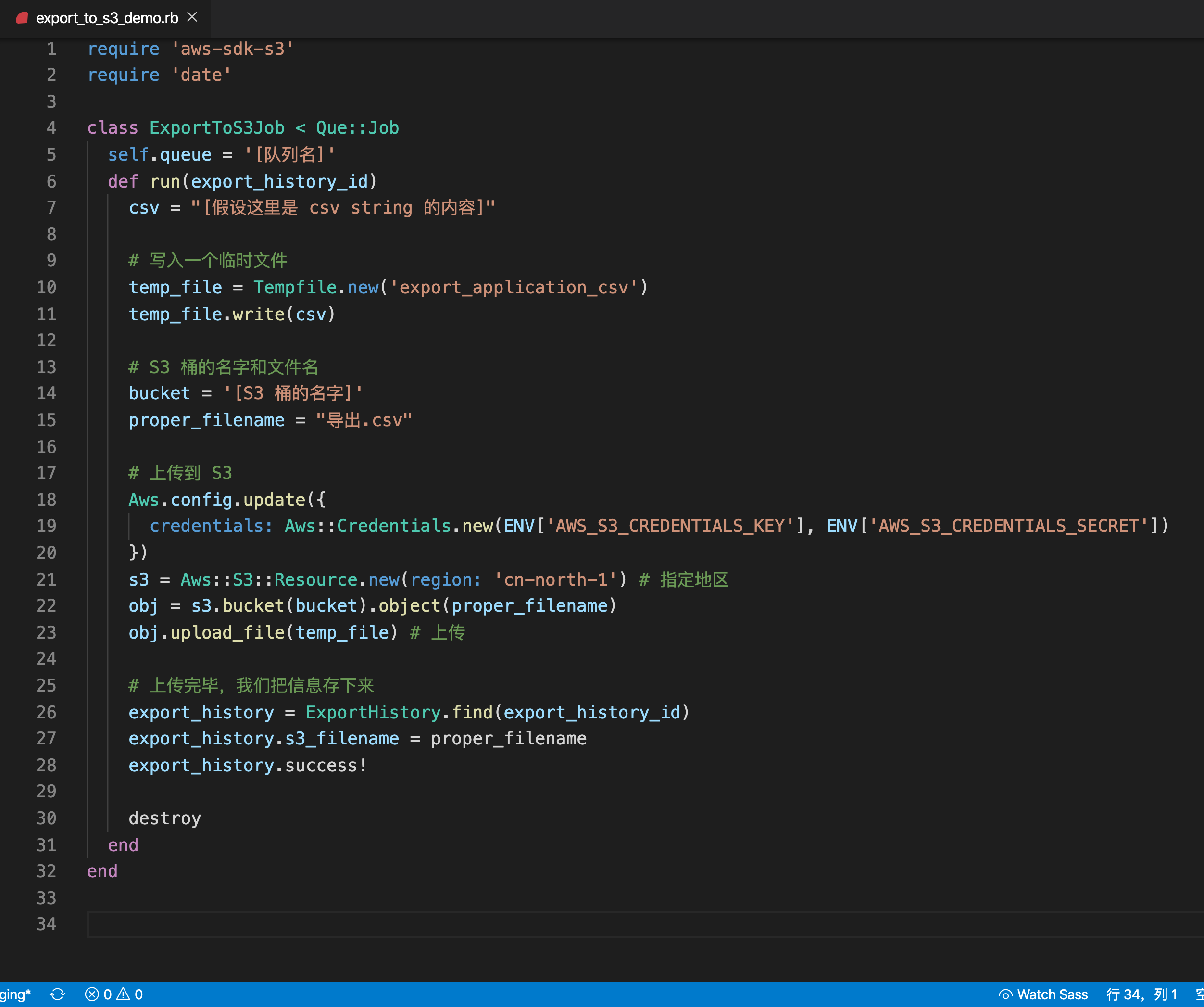Click the destroy call on line 30
The image size is (1204, 1007).
(164, 818)
